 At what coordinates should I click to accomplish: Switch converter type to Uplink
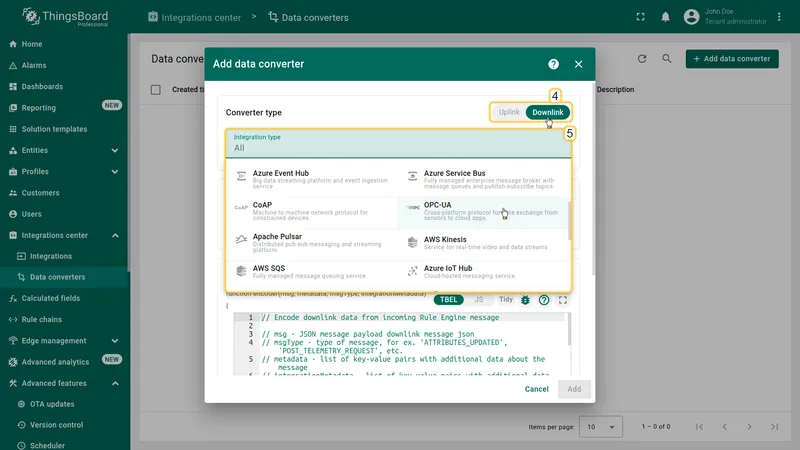(509, 112)
